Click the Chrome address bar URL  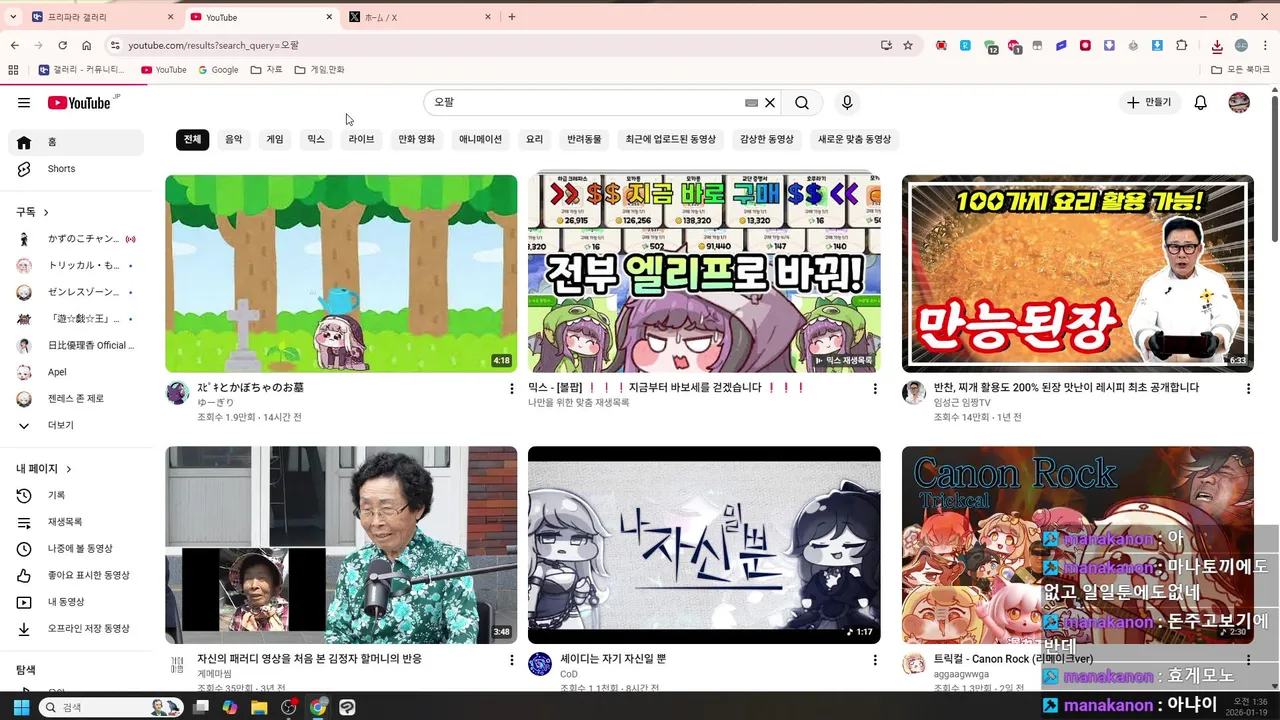(x=213, y=45)
